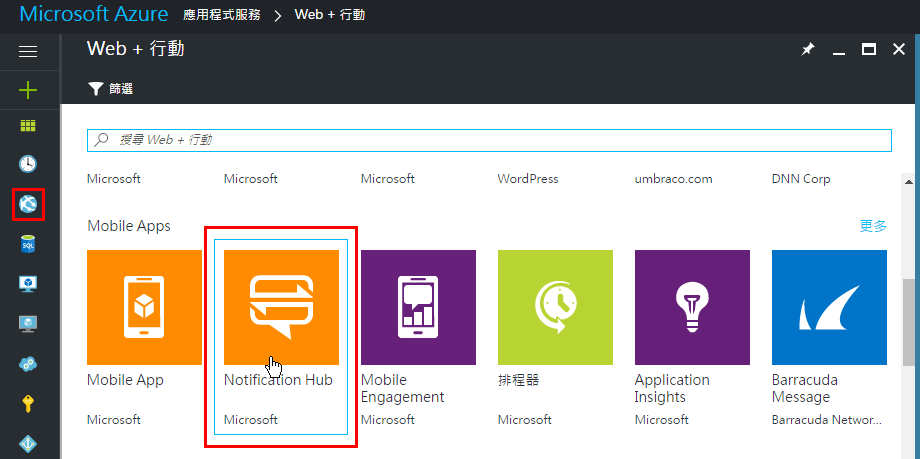This screenshot has width=920, height=459.
Task: Select the Notification Hub tile
Action: tap(281, 338)
